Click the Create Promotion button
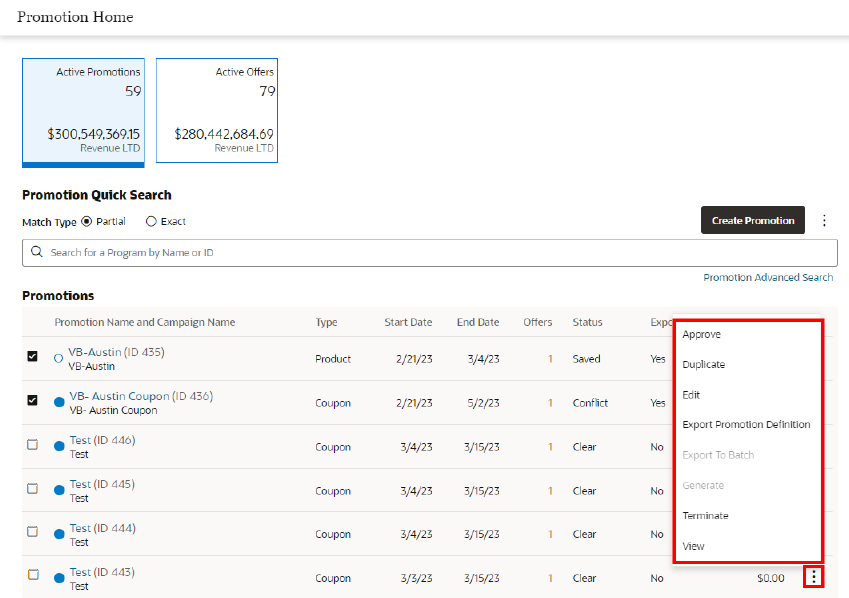This screenshot has width=849, height=598. [x=753, y=220]
